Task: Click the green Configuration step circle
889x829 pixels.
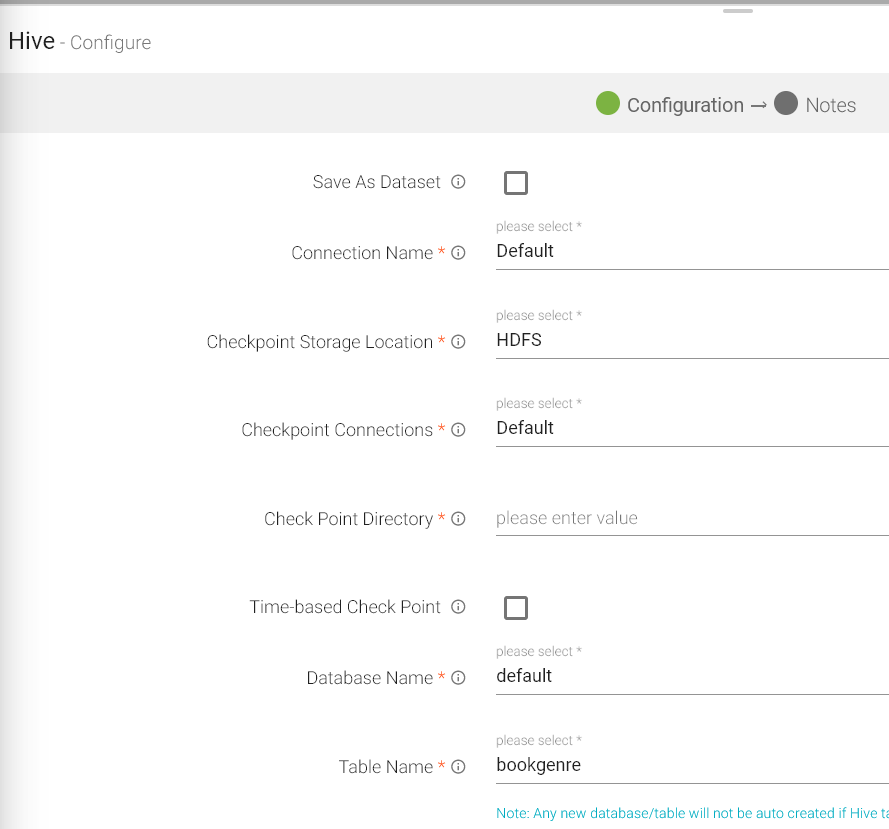Action: 608,103
